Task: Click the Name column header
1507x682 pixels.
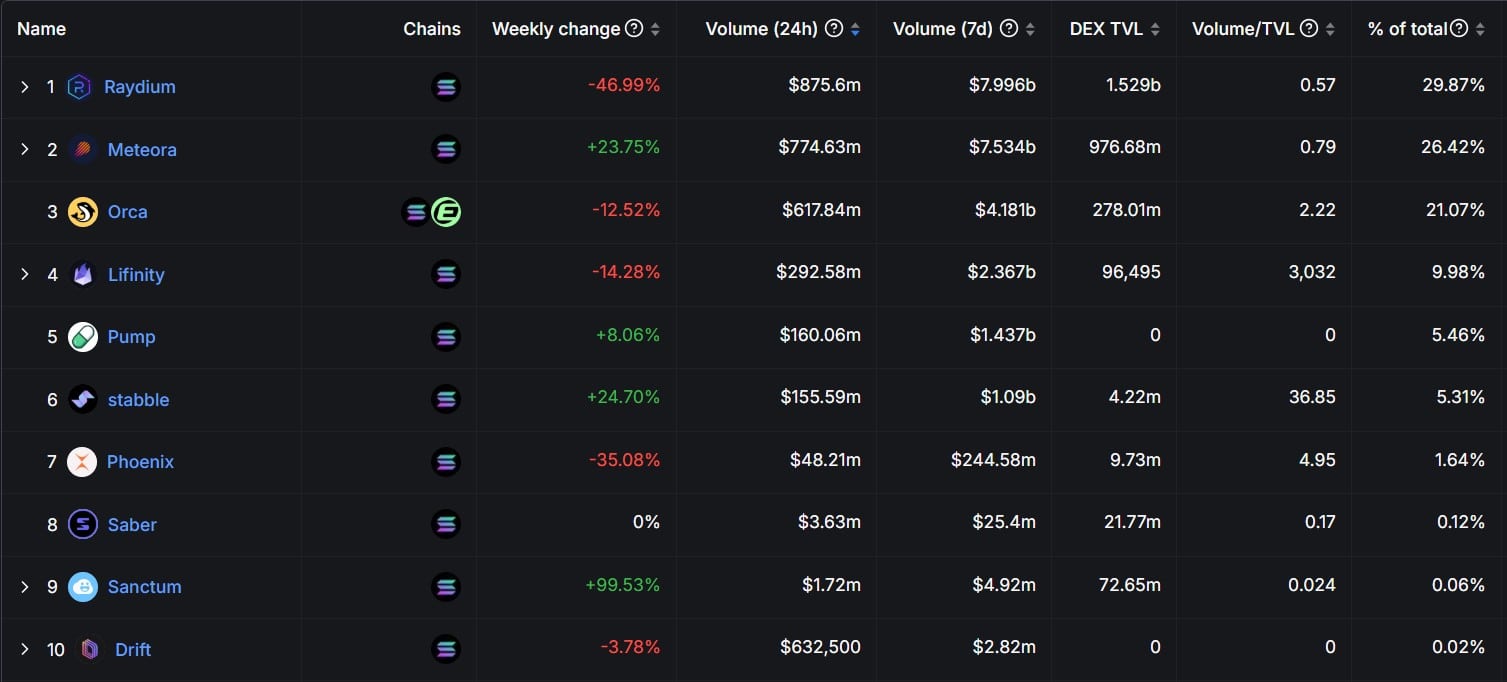Action: point(42,29)
